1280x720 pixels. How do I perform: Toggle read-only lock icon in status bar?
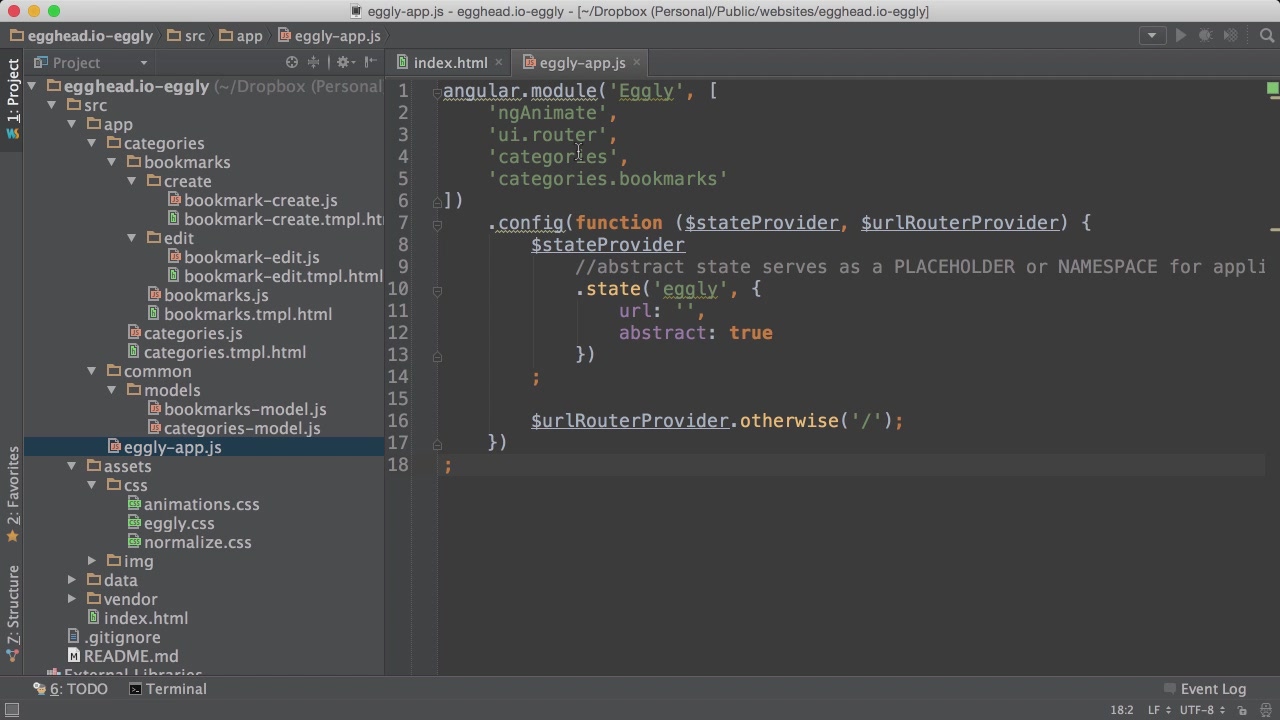click(x=1243, y=710)
